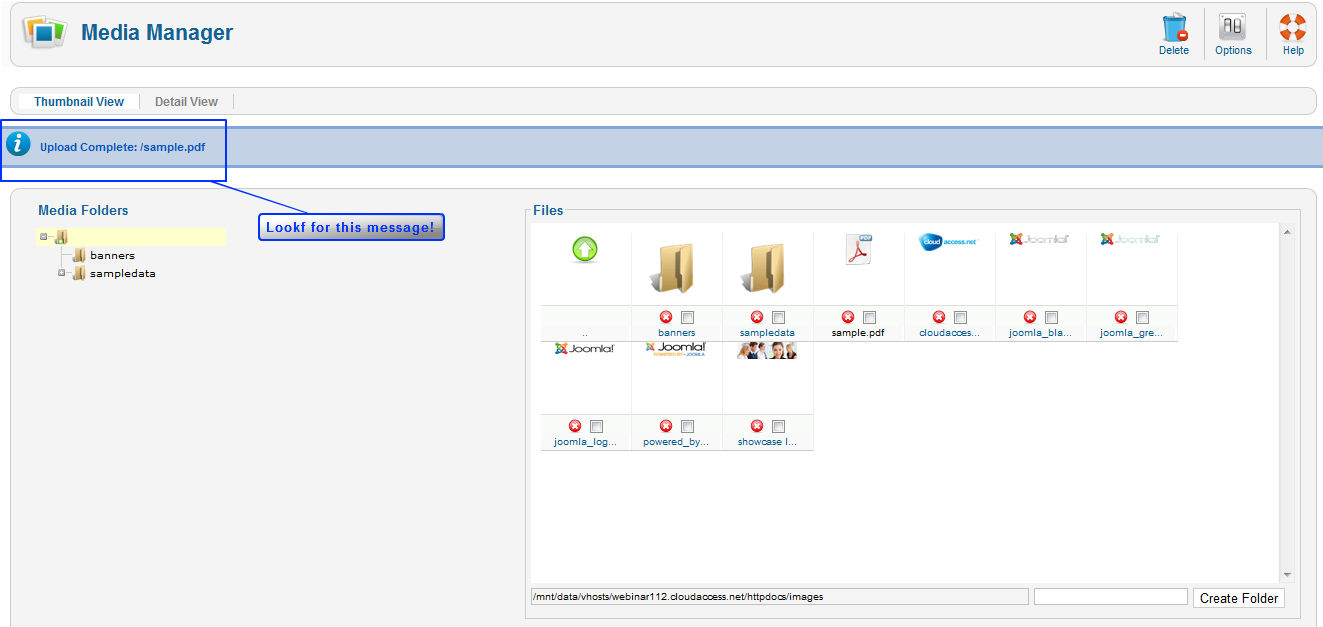This screenshot has height=627, width=1323.
Task: Tick the checkbox for joomla_bla image
Action: tap(1051, 318)
